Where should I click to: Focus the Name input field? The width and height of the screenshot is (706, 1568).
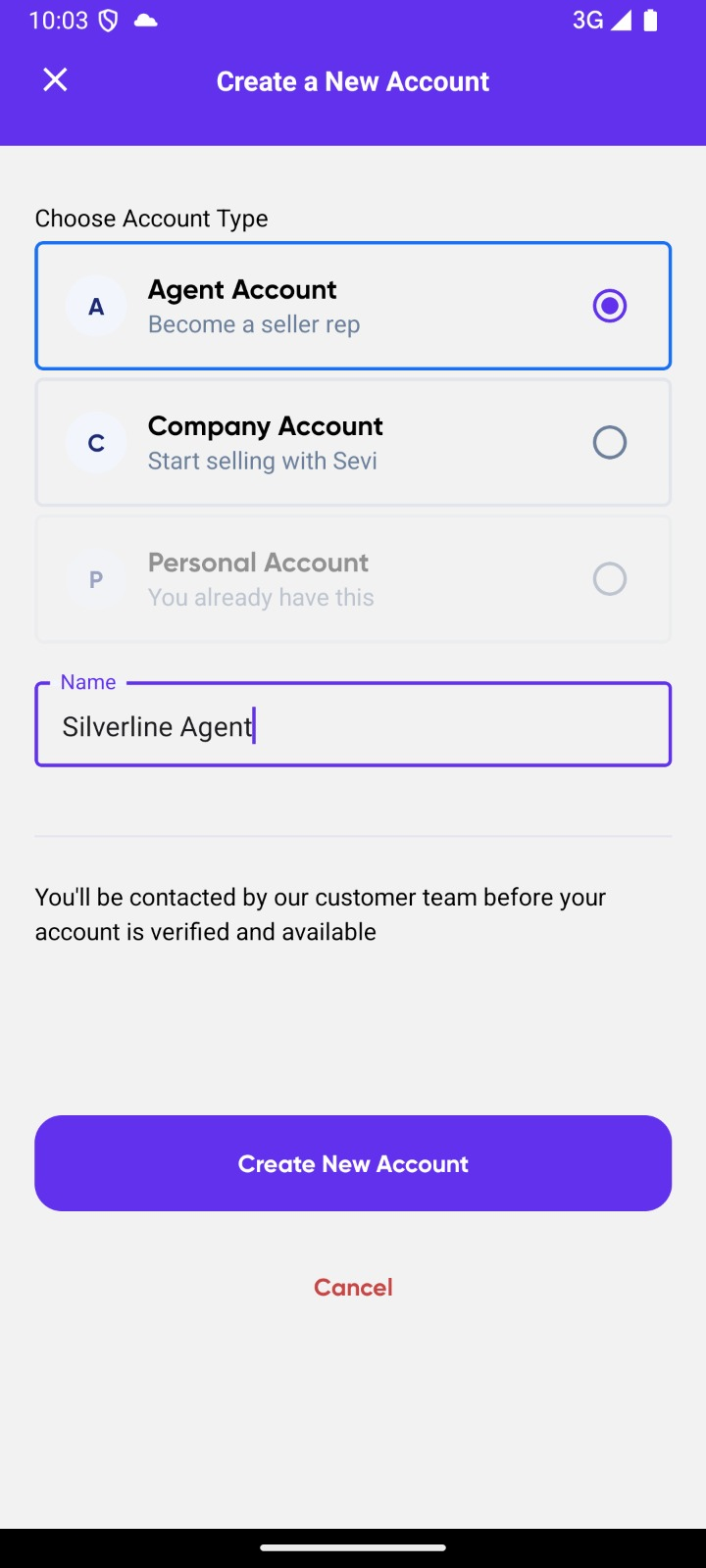click(353, 725)
